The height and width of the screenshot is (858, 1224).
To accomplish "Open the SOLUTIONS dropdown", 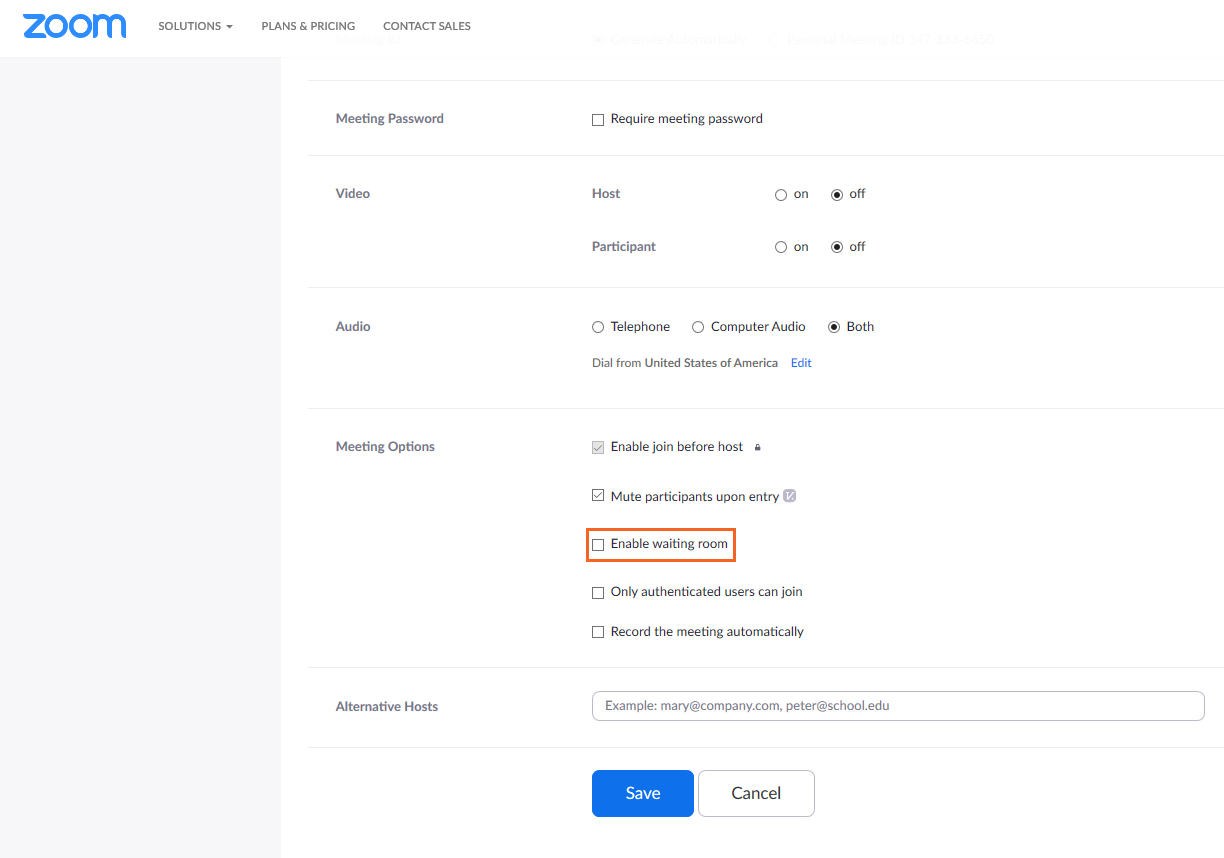I will click(x=195, y=26).
